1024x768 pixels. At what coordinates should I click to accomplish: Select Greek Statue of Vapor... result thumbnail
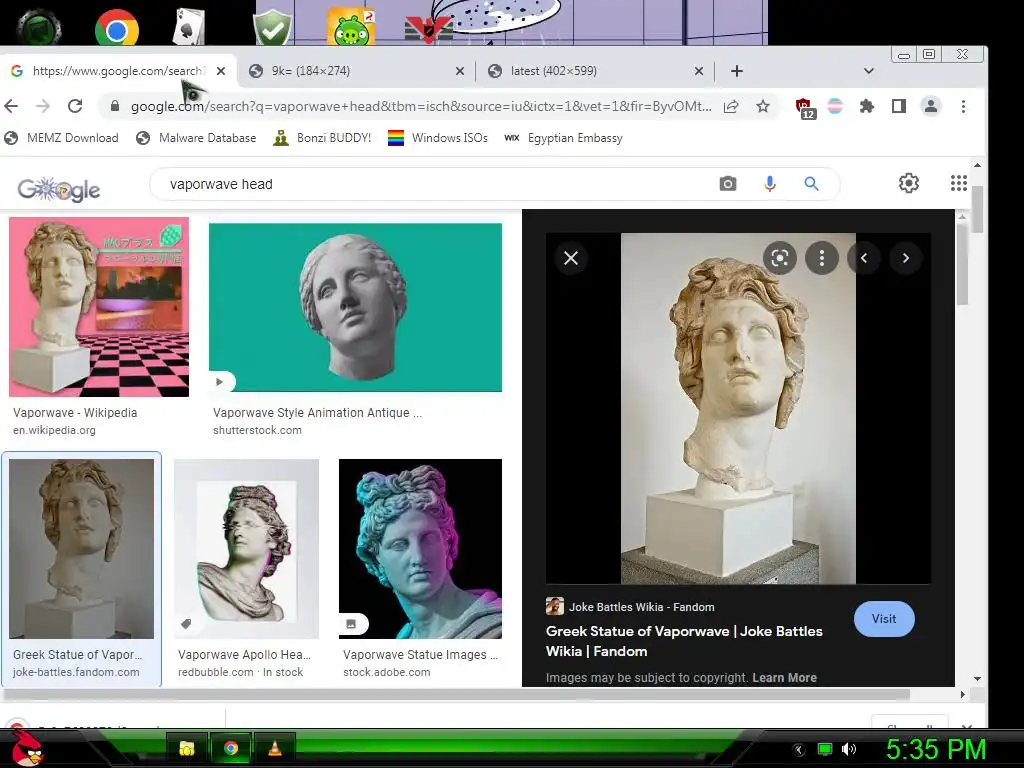point(82,549)
